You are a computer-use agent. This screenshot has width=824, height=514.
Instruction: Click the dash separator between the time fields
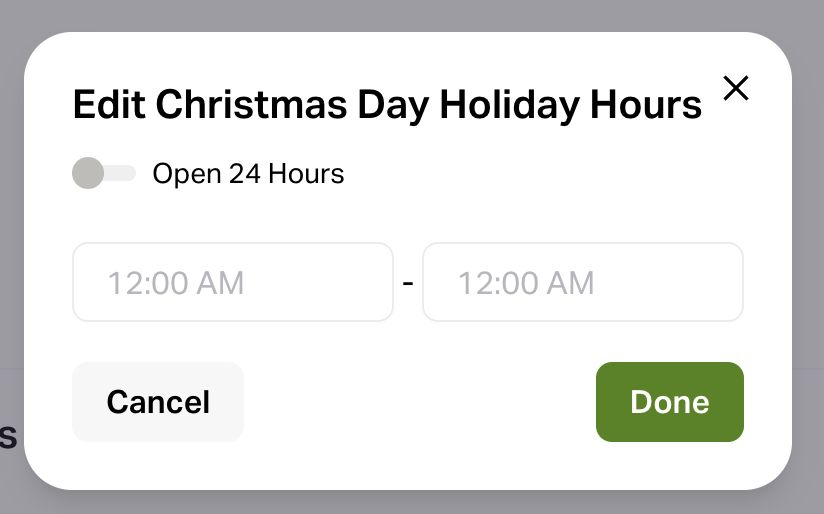408,284
